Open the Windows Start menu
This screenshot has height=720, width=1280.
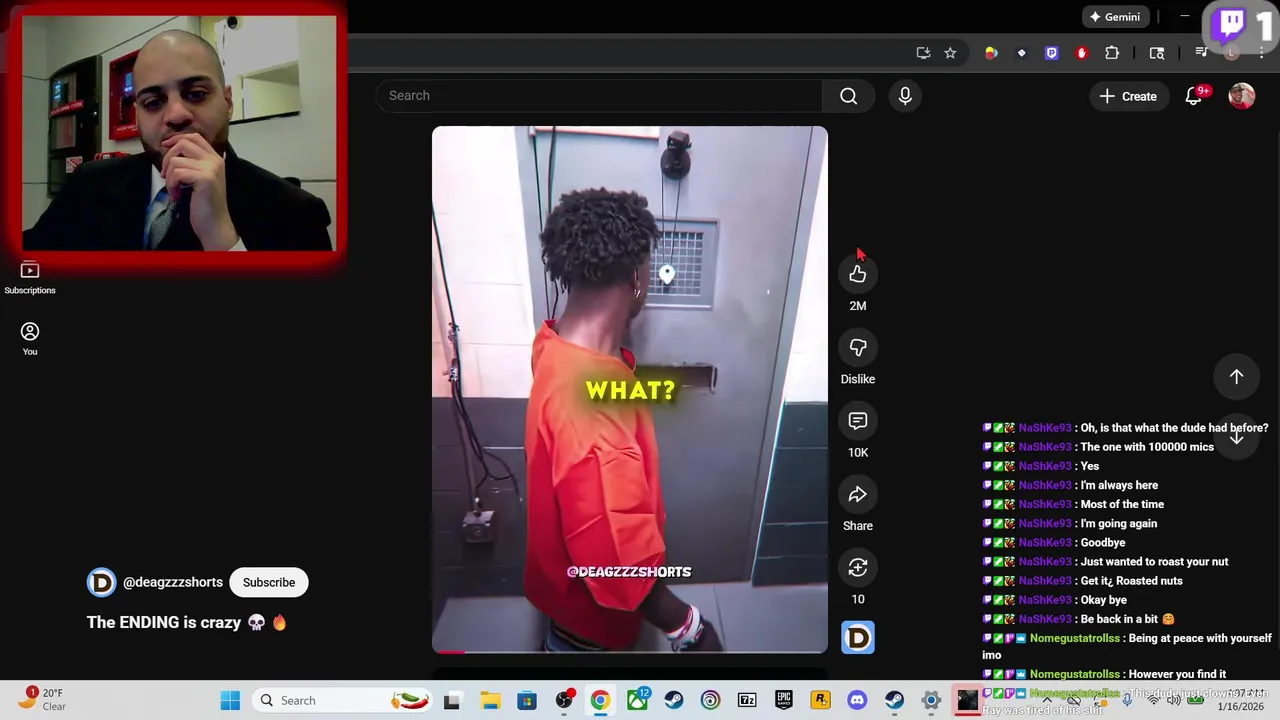[x=230, y=700]
